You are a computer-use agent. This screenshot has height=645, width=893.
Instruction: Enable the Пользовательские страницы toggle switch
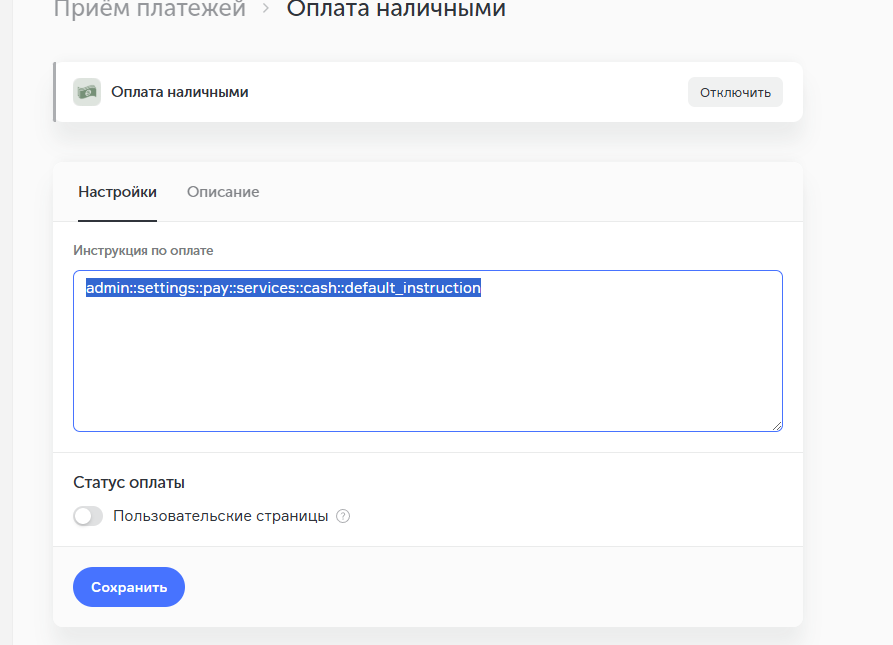(x=88, y=517)
